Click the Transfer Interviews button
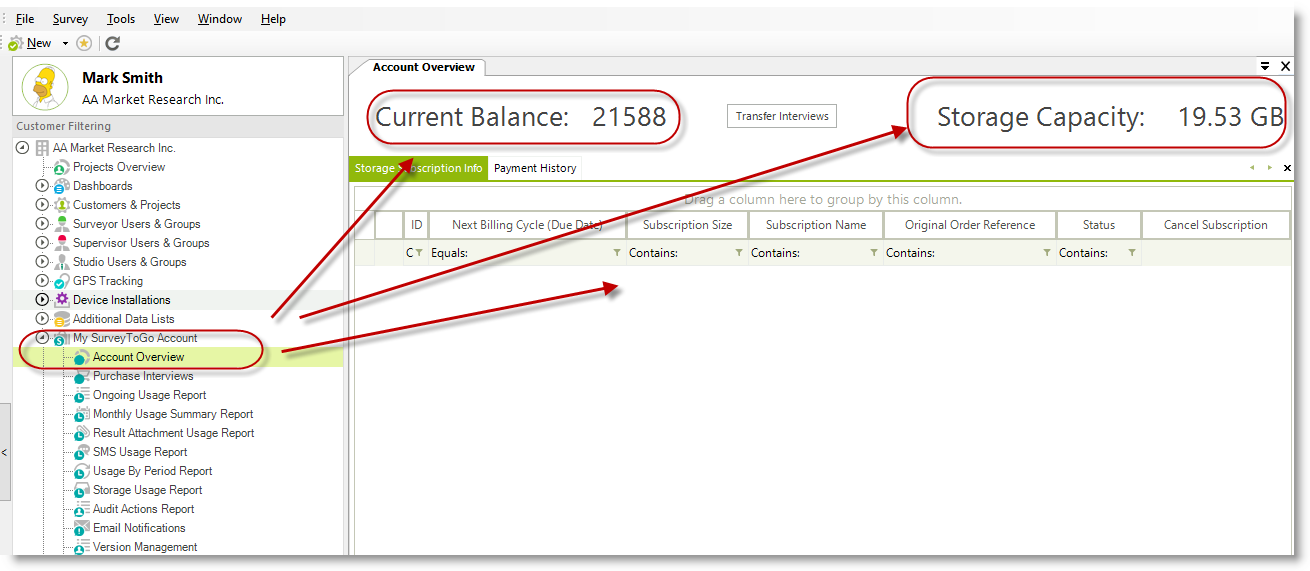The image size is (1310, 571). [782, 116]
